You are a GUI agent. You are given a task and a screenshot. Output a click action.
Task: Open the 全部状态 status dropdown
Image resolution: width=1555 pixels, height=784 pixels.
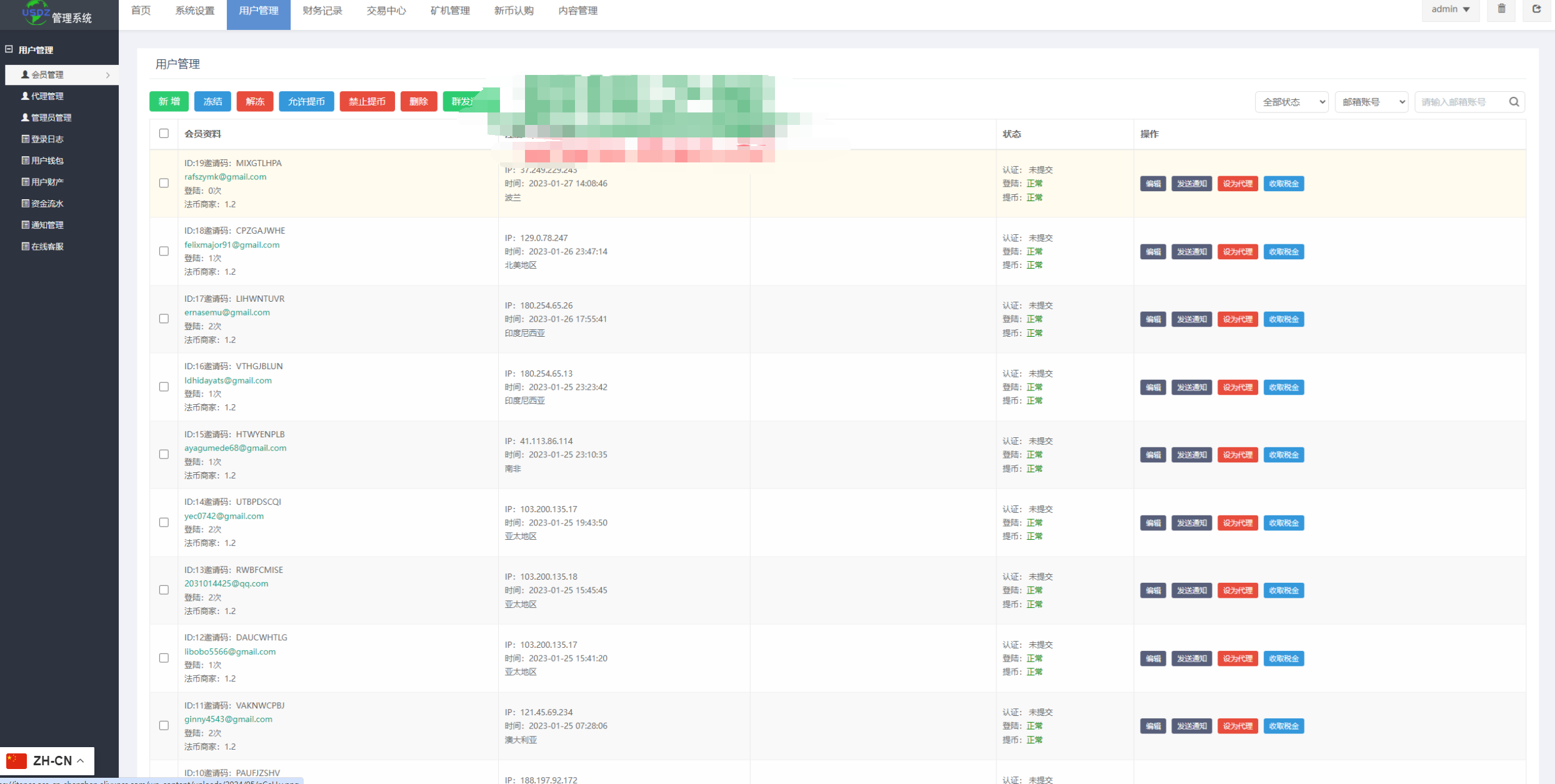pos(1291,102)
